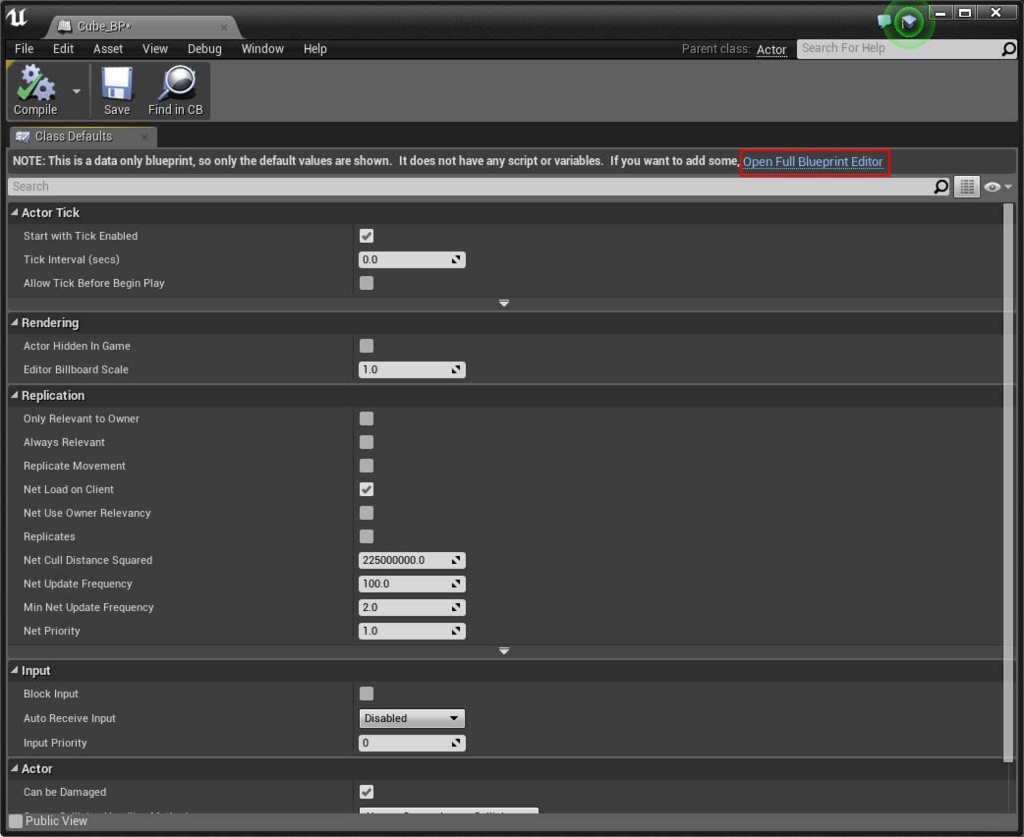The width and height of the screenshot is (1024, 837).
Task: Uncheck Can be Damaged checkbox
Action: [366, 792]
